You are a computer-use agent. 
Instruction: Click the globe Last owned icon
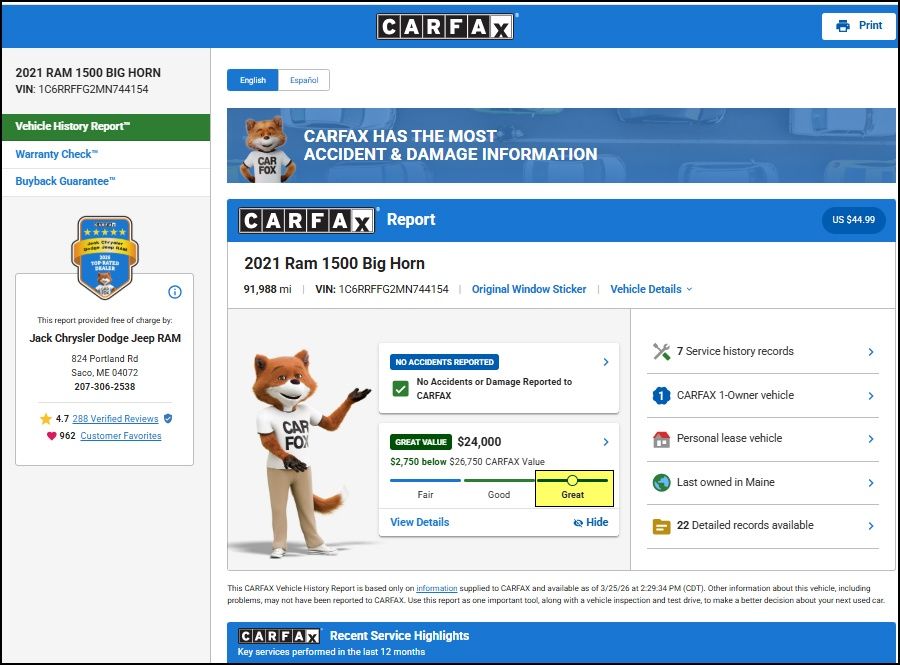(661, 483)
